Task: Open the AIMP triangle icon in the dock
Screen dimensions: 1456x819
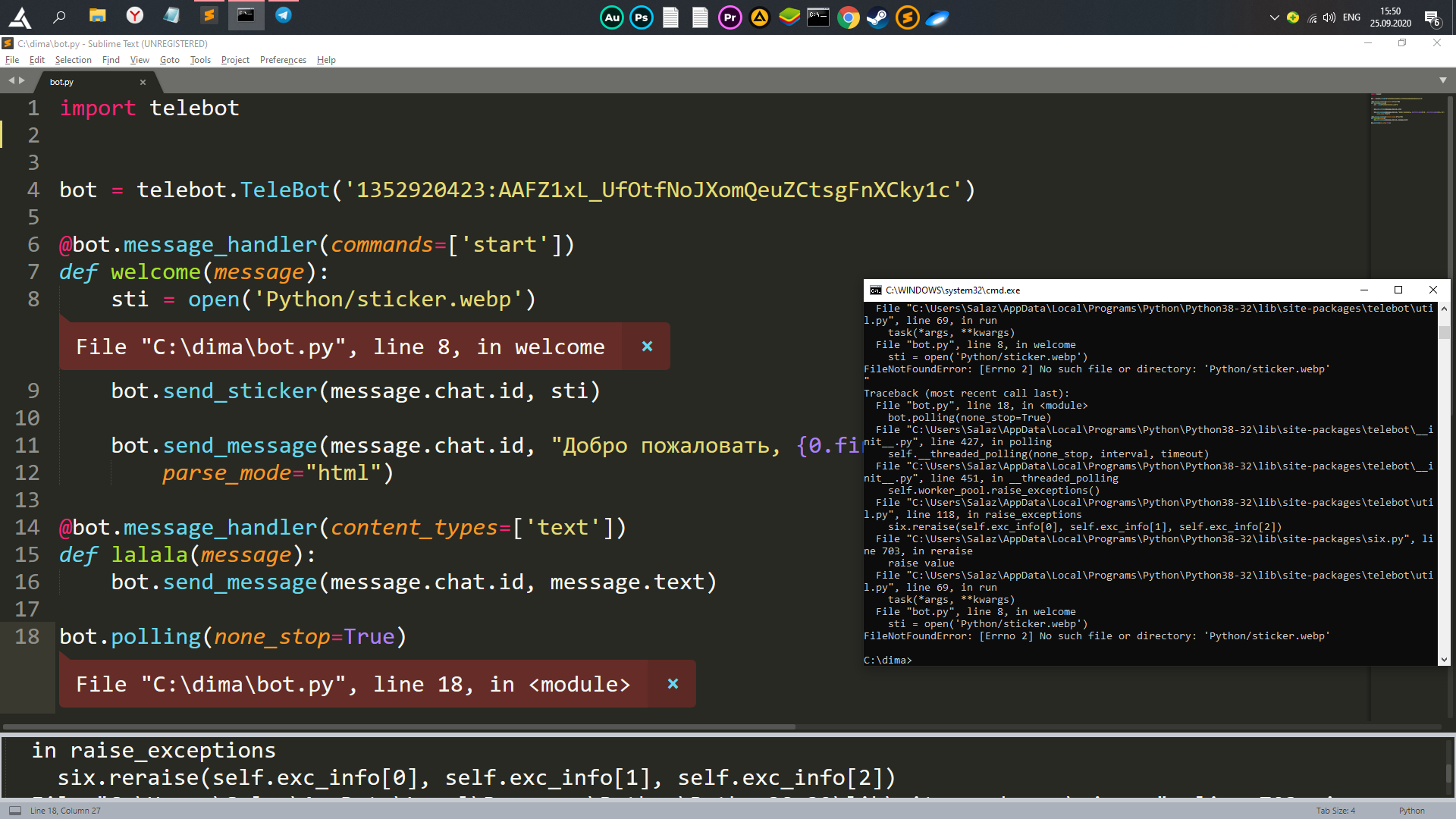Action: click(759, 17)
